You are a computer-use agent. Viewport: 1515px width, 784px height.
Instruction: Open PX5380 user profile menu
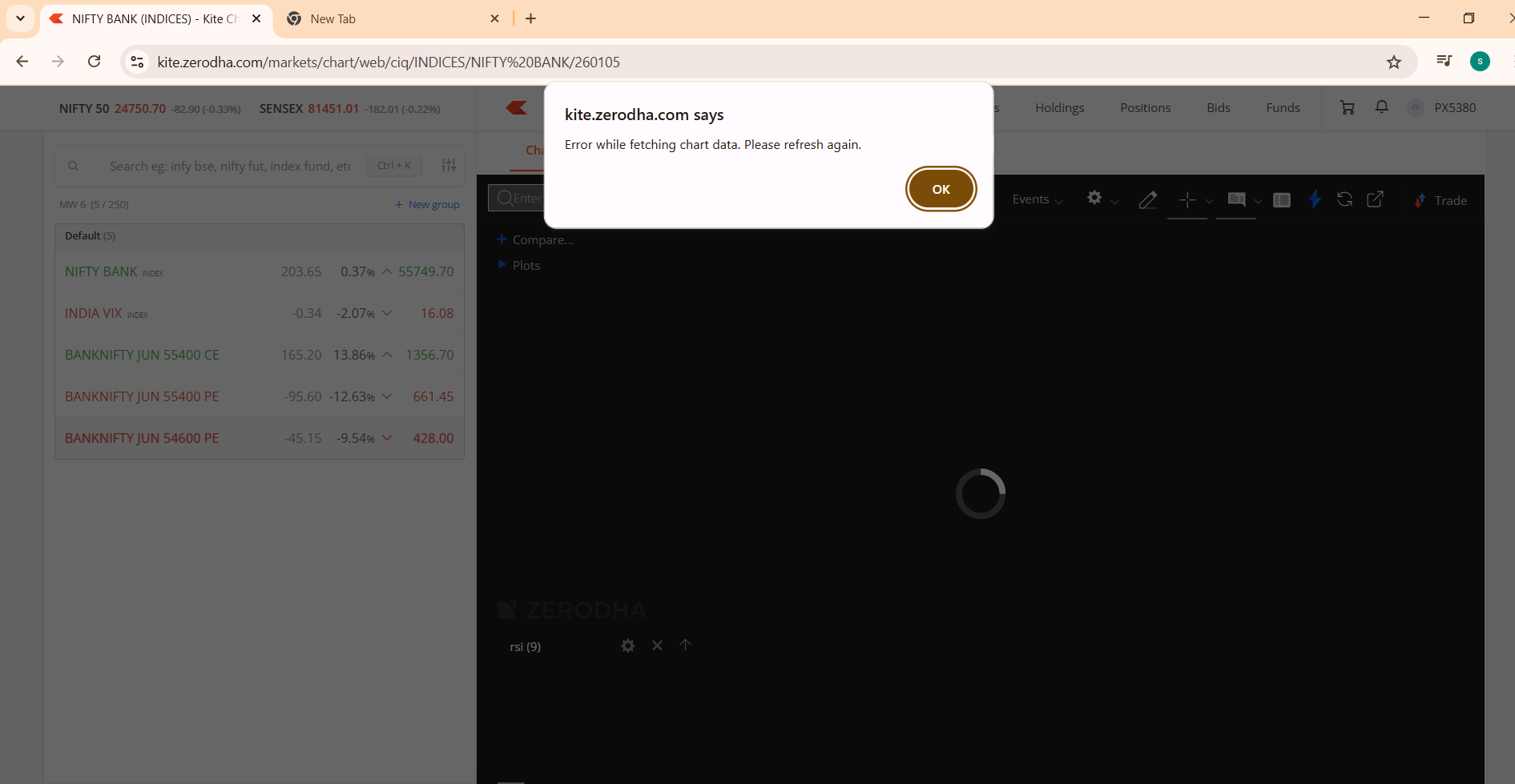[1442, 108]
